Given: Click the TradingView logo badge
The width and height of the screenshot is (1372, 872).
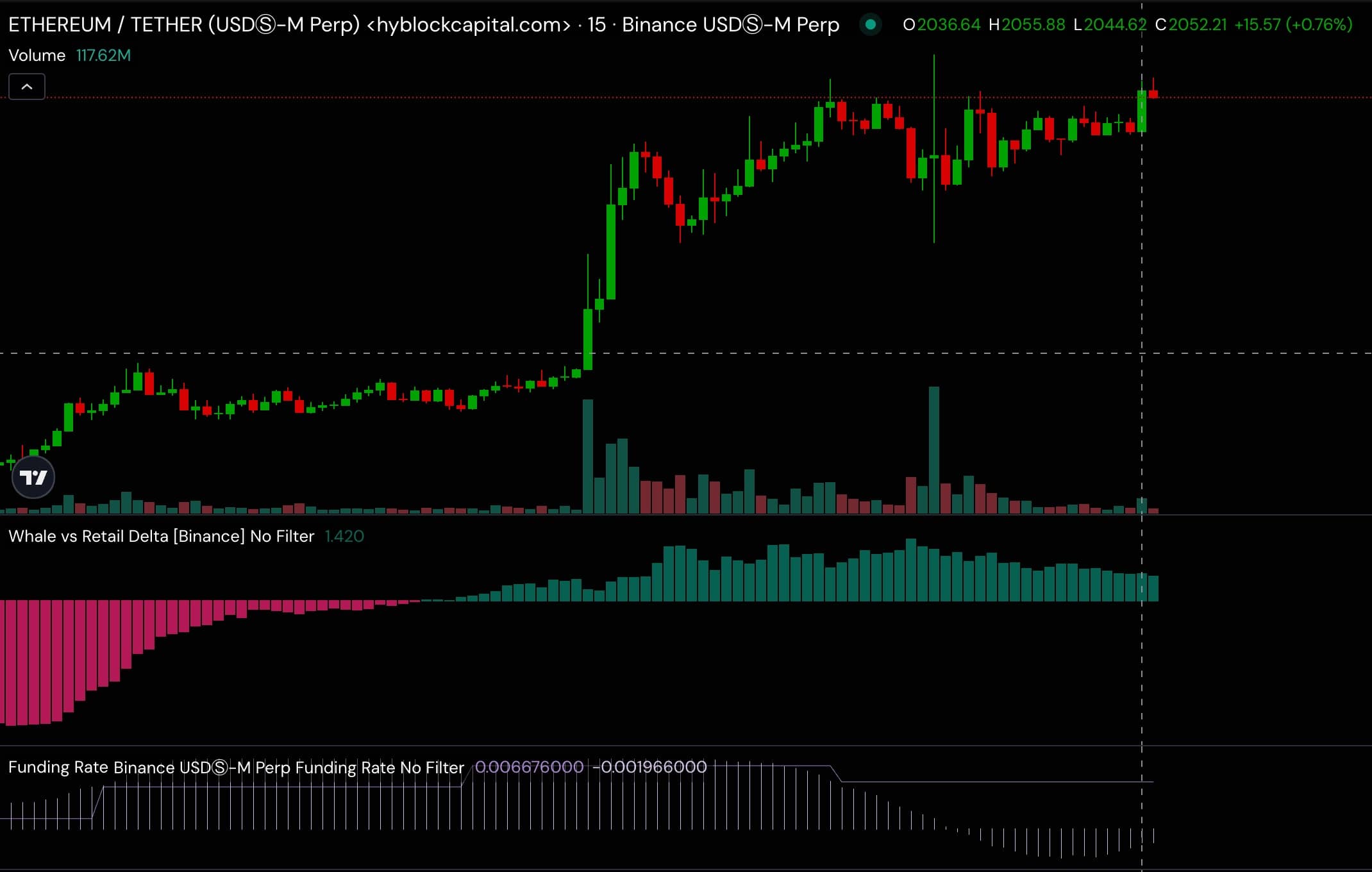Looking at the screenshot, I should (x=33, y=477).
